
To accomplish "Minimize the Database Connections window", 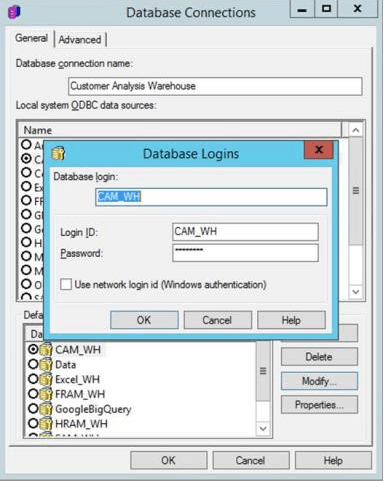I will (302, 9).
